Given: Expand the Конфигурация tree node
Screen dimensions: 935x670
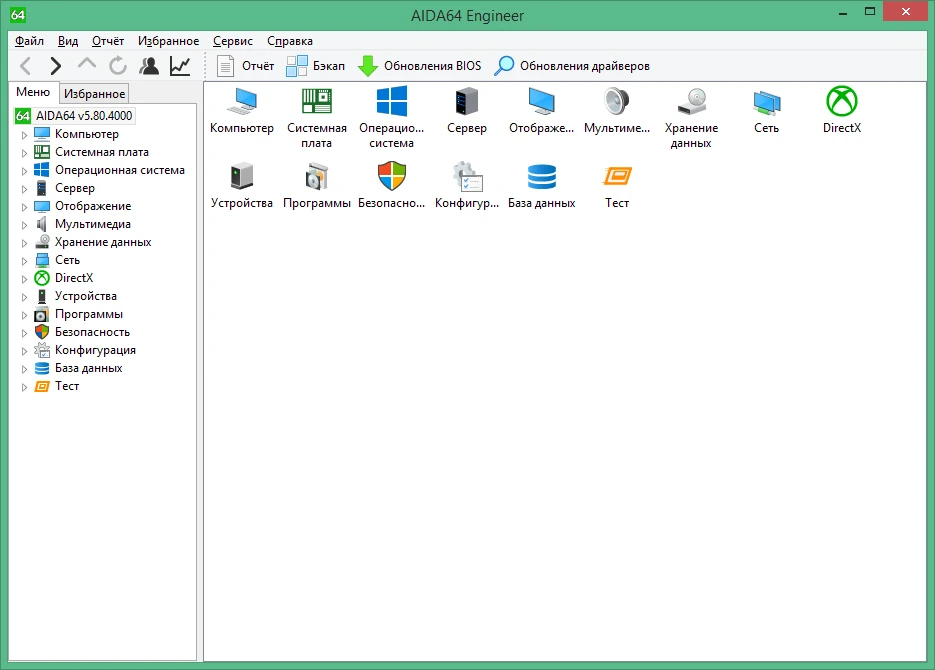Looking at the screenshot, I should pos(24,352).
